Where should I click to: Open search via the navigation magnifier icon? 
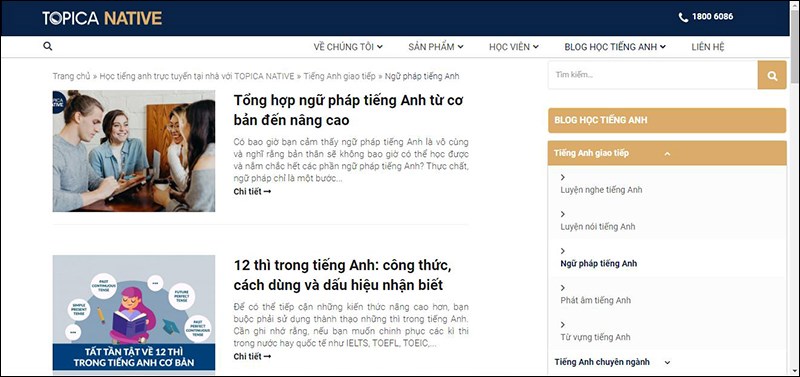tap(47, 46)
